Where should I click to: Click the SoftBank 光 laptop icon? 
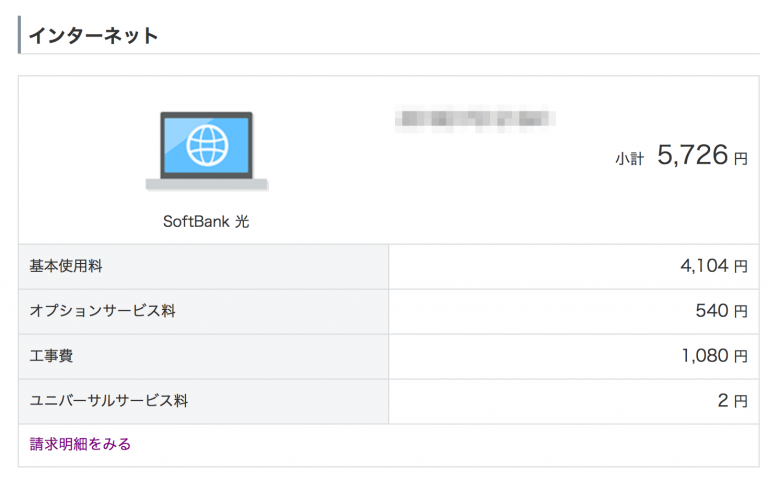(206, 150)
